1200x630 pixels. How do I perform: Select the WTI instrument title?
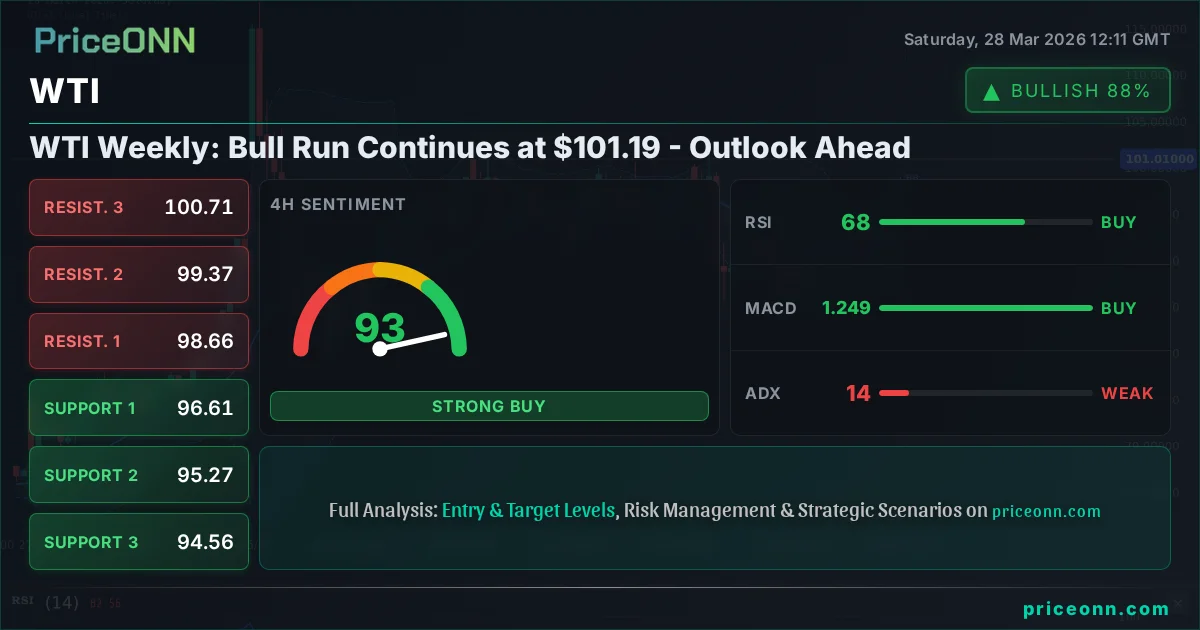point(64,91)
